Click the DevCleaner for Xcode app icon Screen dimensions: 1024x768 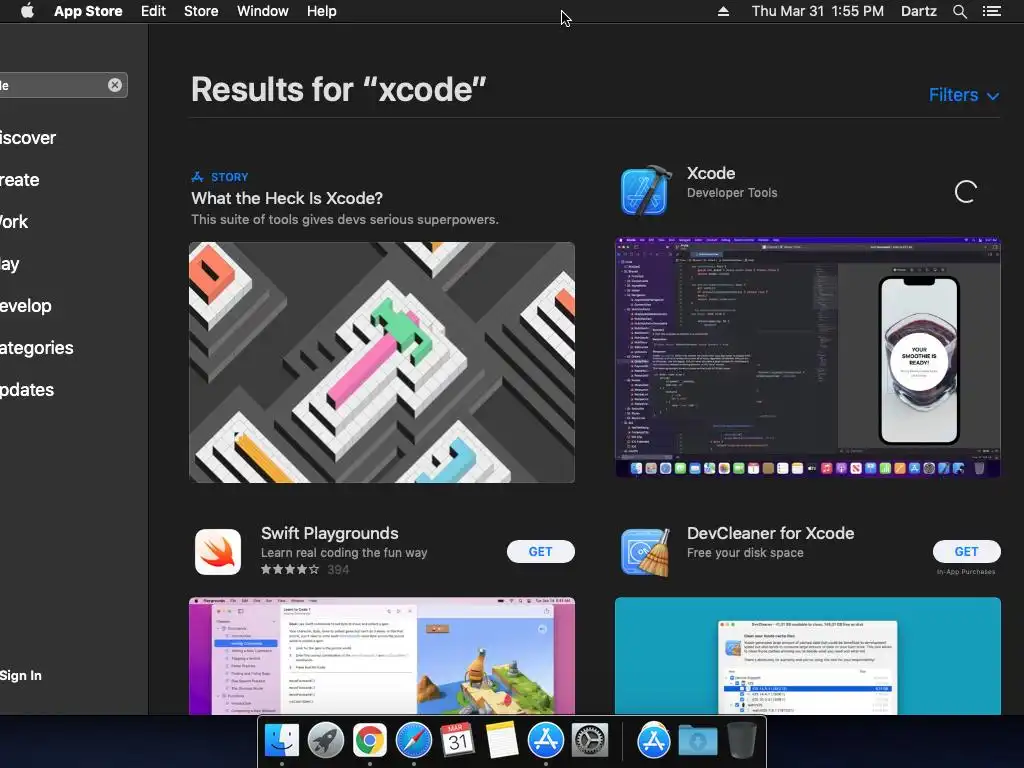click(x=645, y=552)
